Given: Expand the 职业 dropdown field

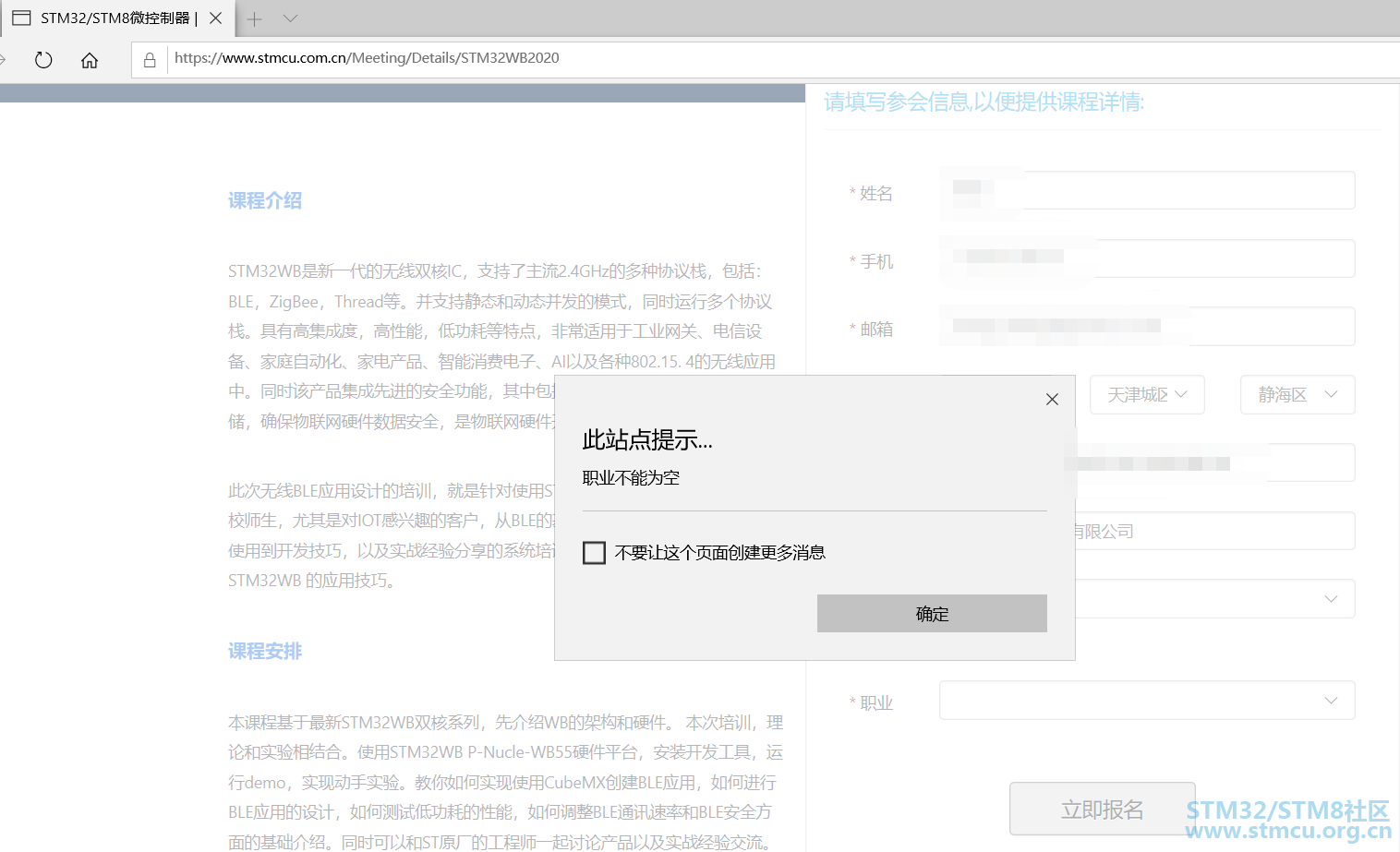Looking at the screenshot, I should point(1147,701).
